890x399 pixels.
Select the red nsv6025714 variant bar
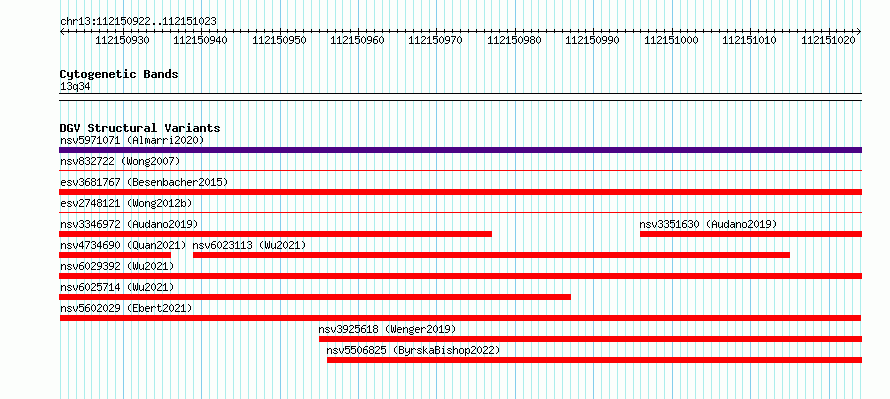coord(315,297)
